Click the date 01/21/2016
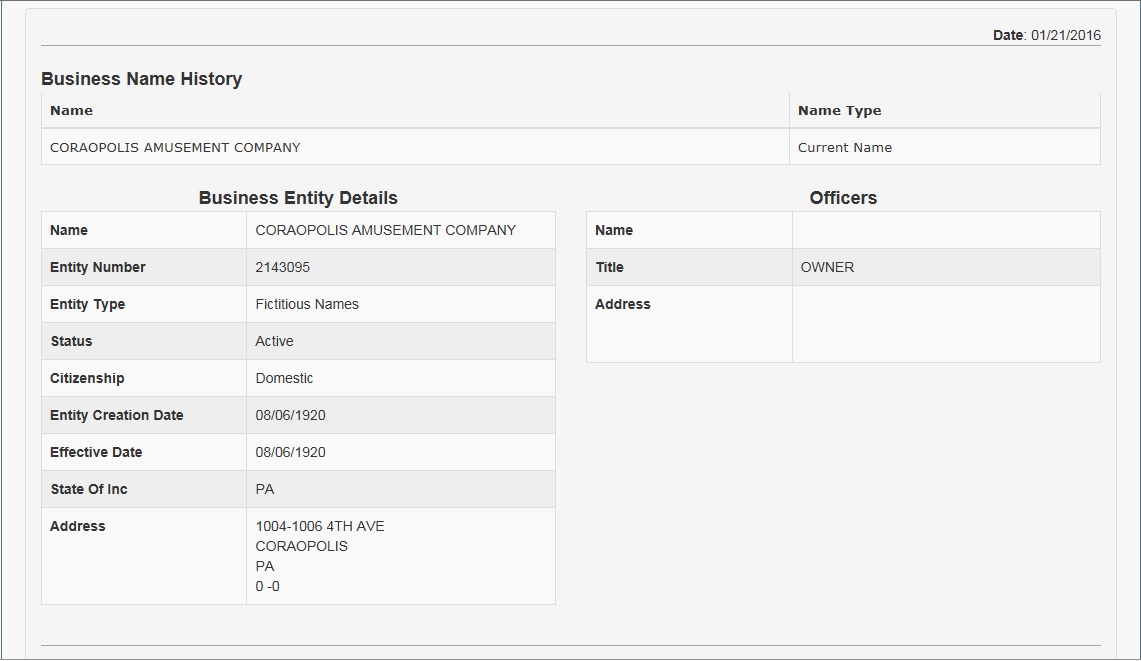The width and height of the screenshot is (1141, 661). 1065,35
